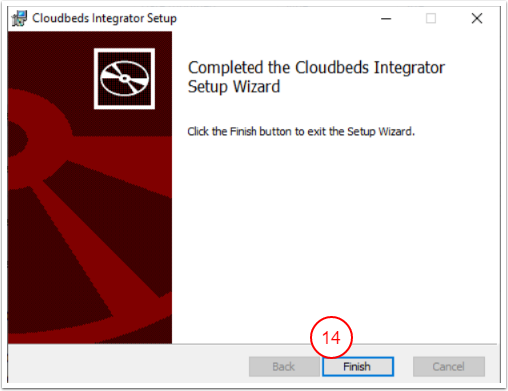Click the red circled 14 annotation
The width and height of the screenshot is (508, 391).
[x=331, y=337]
